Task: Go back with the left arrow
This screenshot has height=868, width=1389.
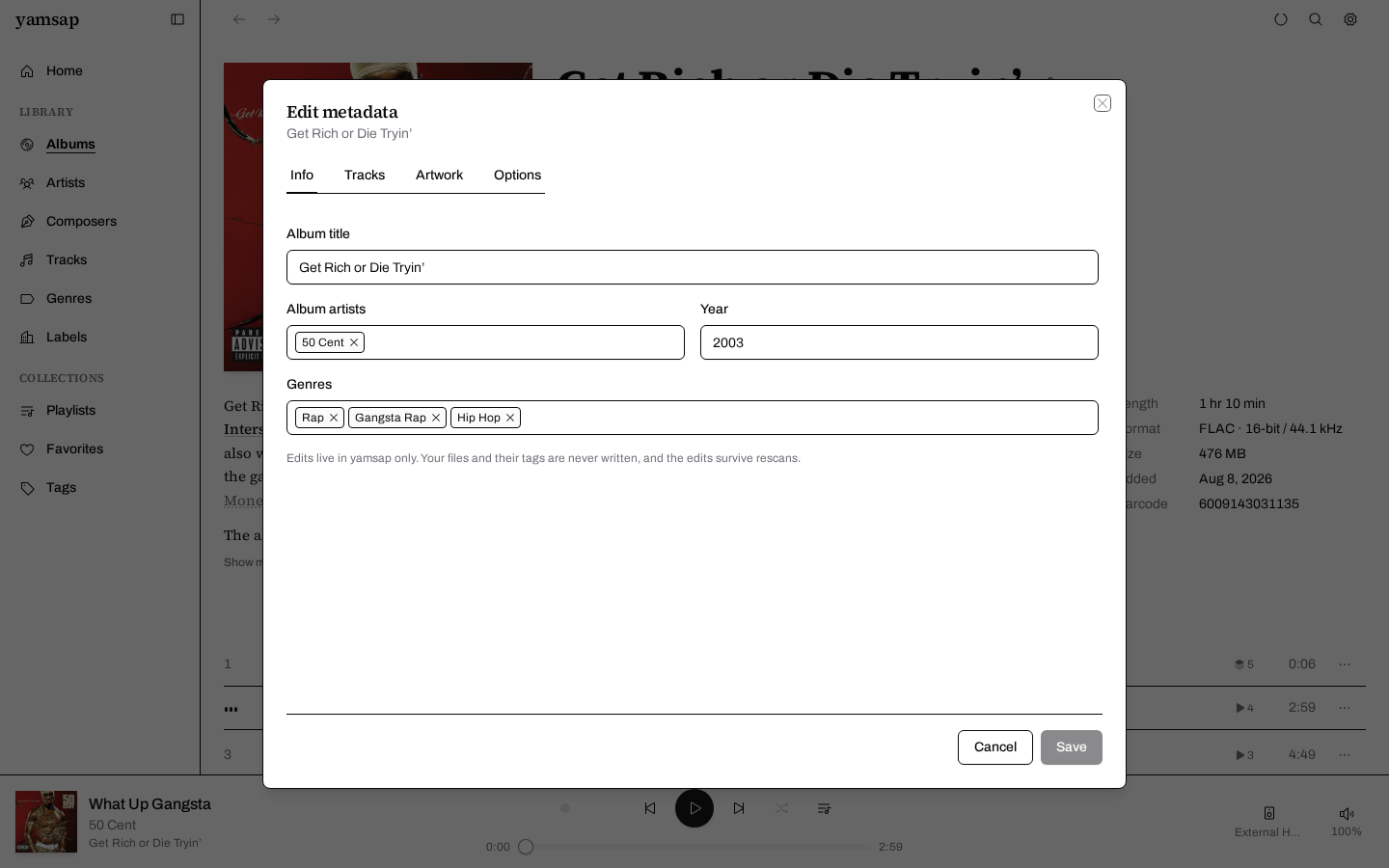Action: [x=239, y=19]
